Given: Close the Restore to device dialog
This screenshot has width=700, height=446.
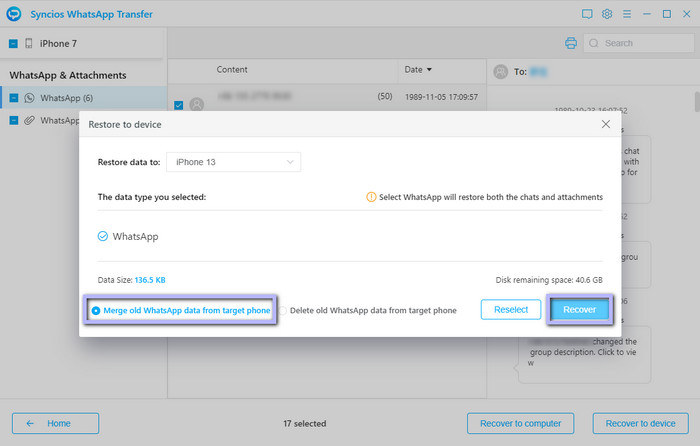Looking at the screenshot, I should 605,124.
